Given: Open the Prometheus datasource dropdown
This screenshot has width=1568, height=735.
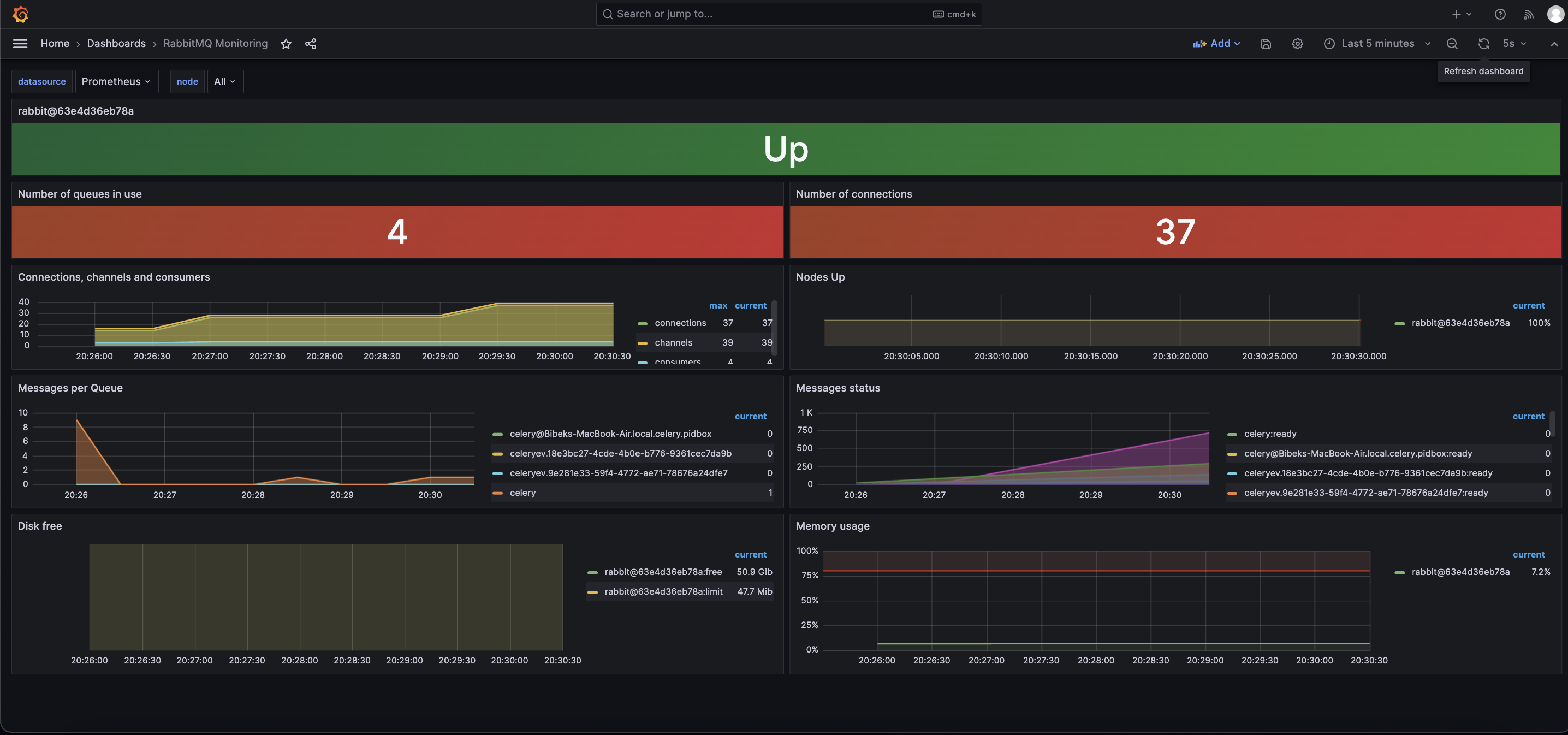Looking at the screenshot, I should (x=116, y=81).
